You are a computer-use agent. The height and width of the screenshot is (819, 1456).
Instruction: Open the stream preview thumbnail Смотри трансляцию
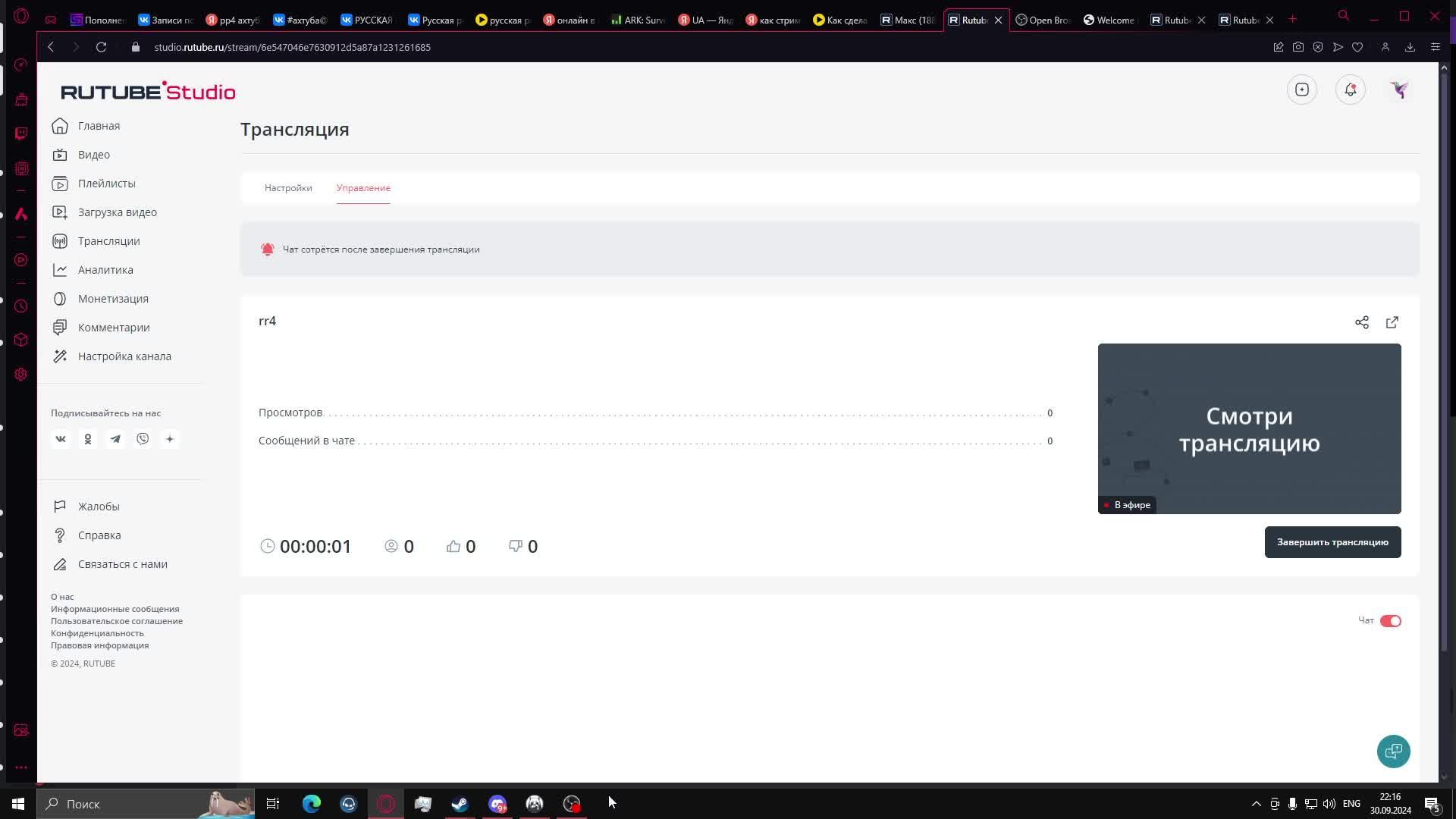(x=1248, y=428)
